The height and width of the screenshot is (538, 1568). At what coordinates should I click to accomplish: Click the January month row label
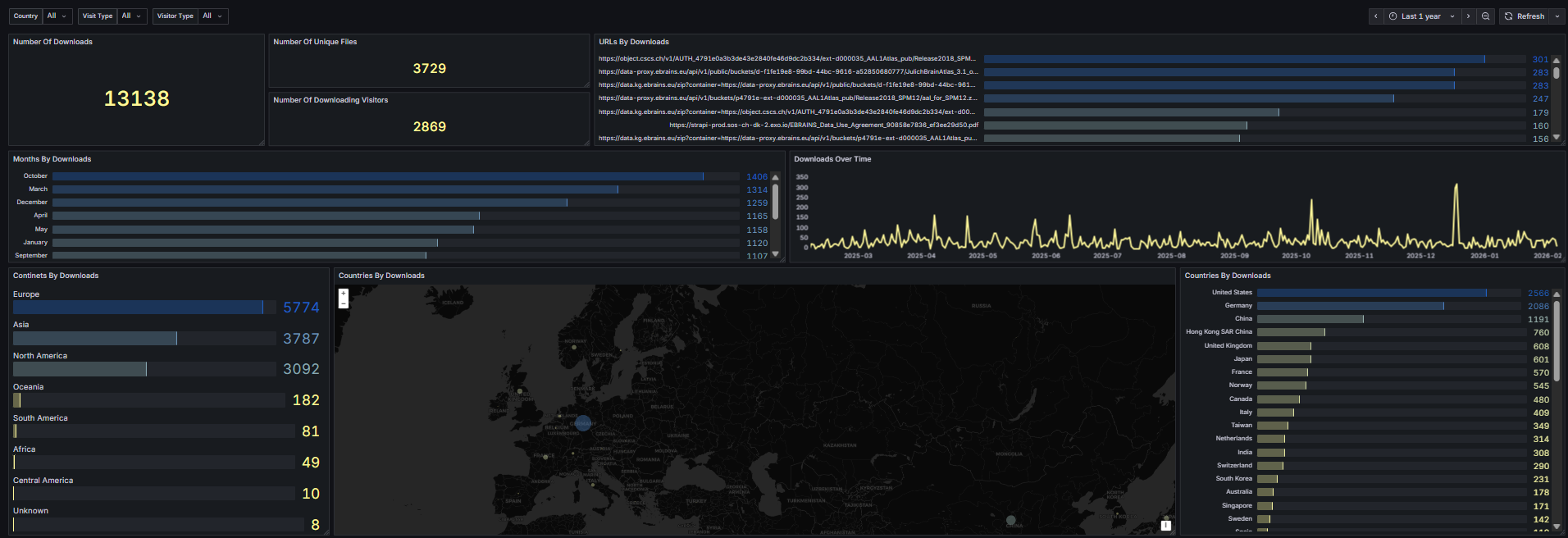pos(35,243)
